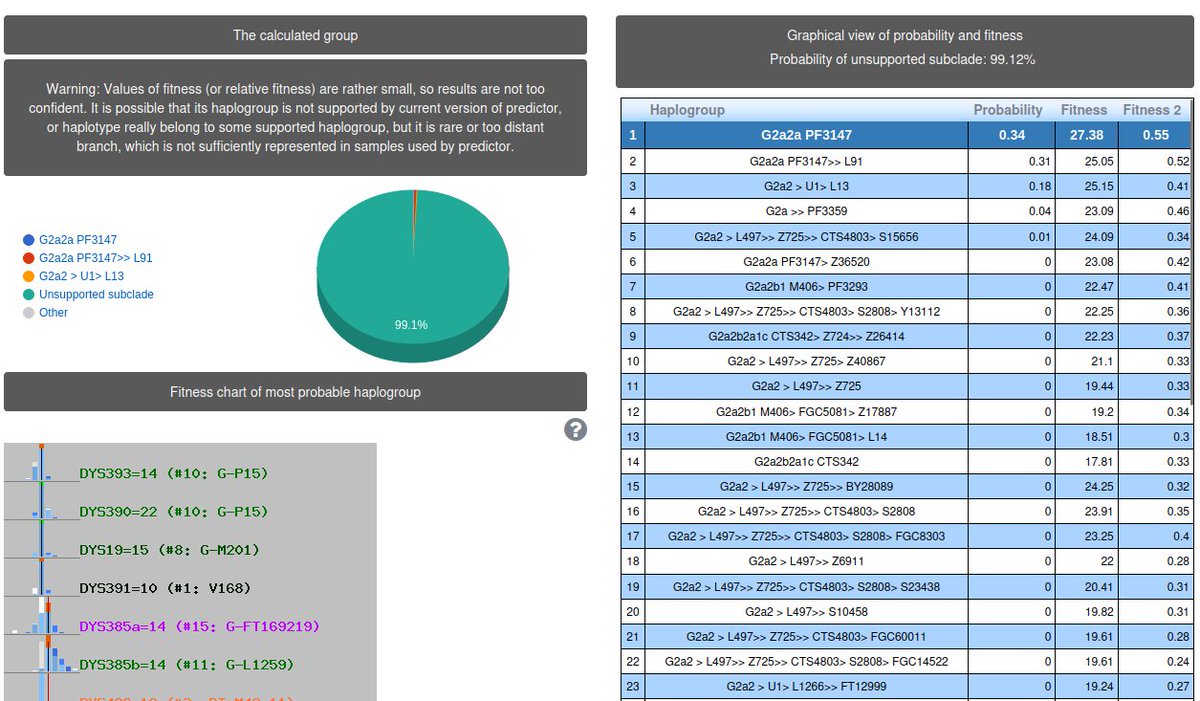The image size is (1200, 701).
Task: Select row ending in S2808> Y13112
Action: pos(908,311)
